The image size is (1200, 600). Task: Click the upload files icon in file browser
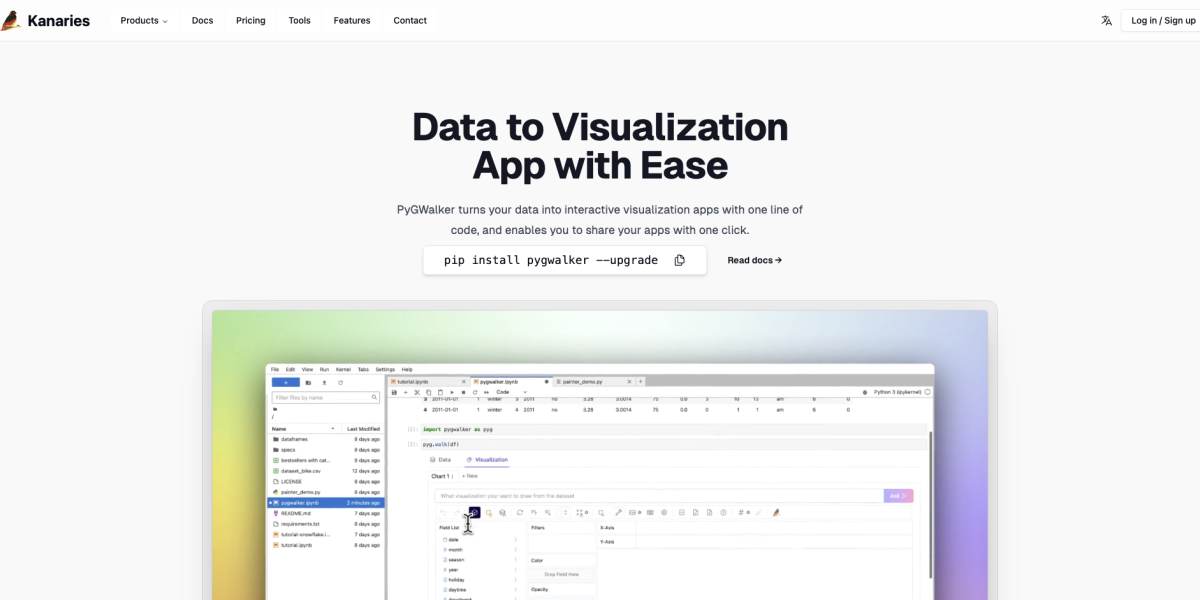[x=324, y=383]
